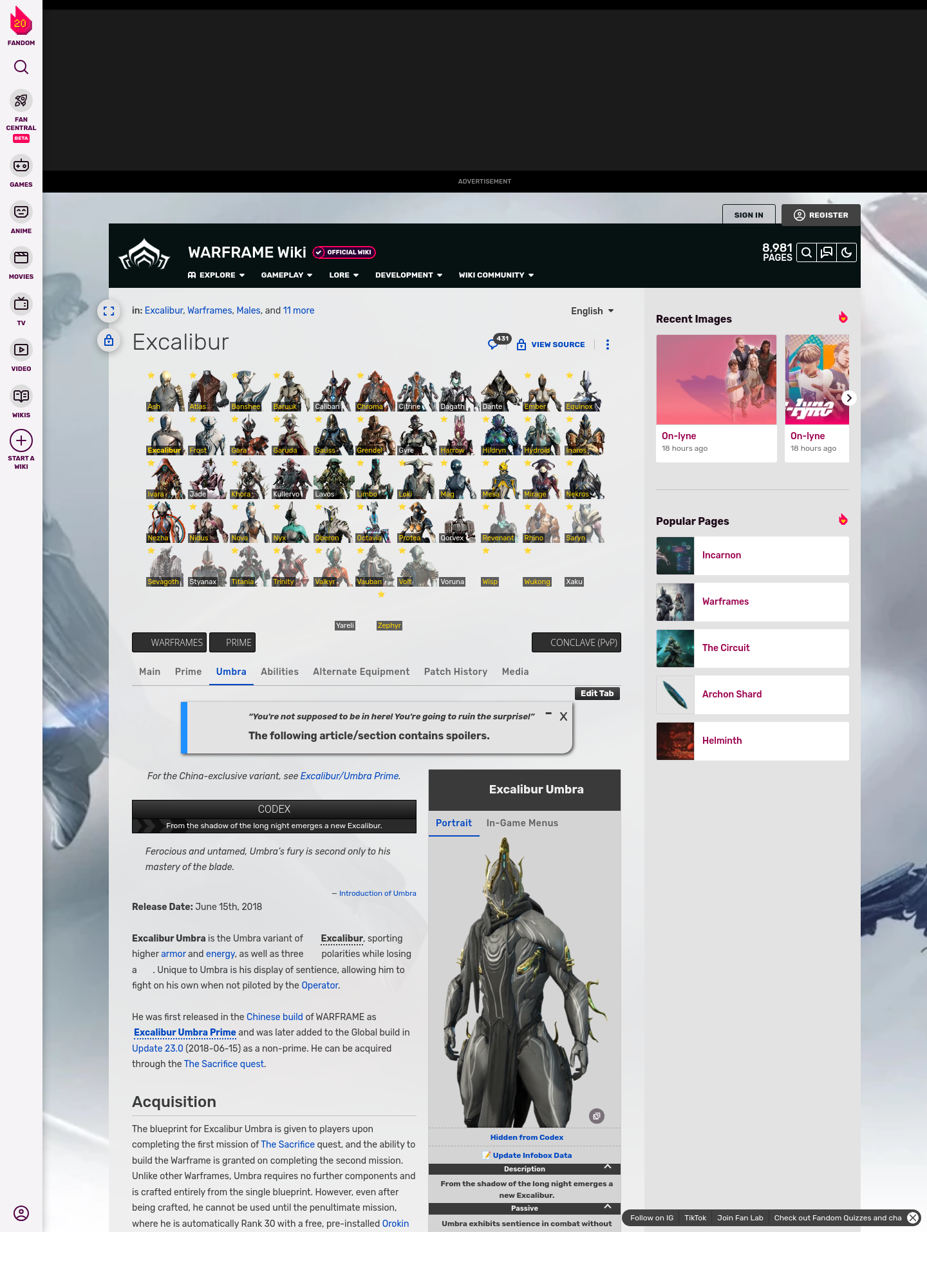Image resolution: width=927 pixels, height=1288 pixels.
Task: Click Start a Wiki plus icon
Action: pos(21,440)
